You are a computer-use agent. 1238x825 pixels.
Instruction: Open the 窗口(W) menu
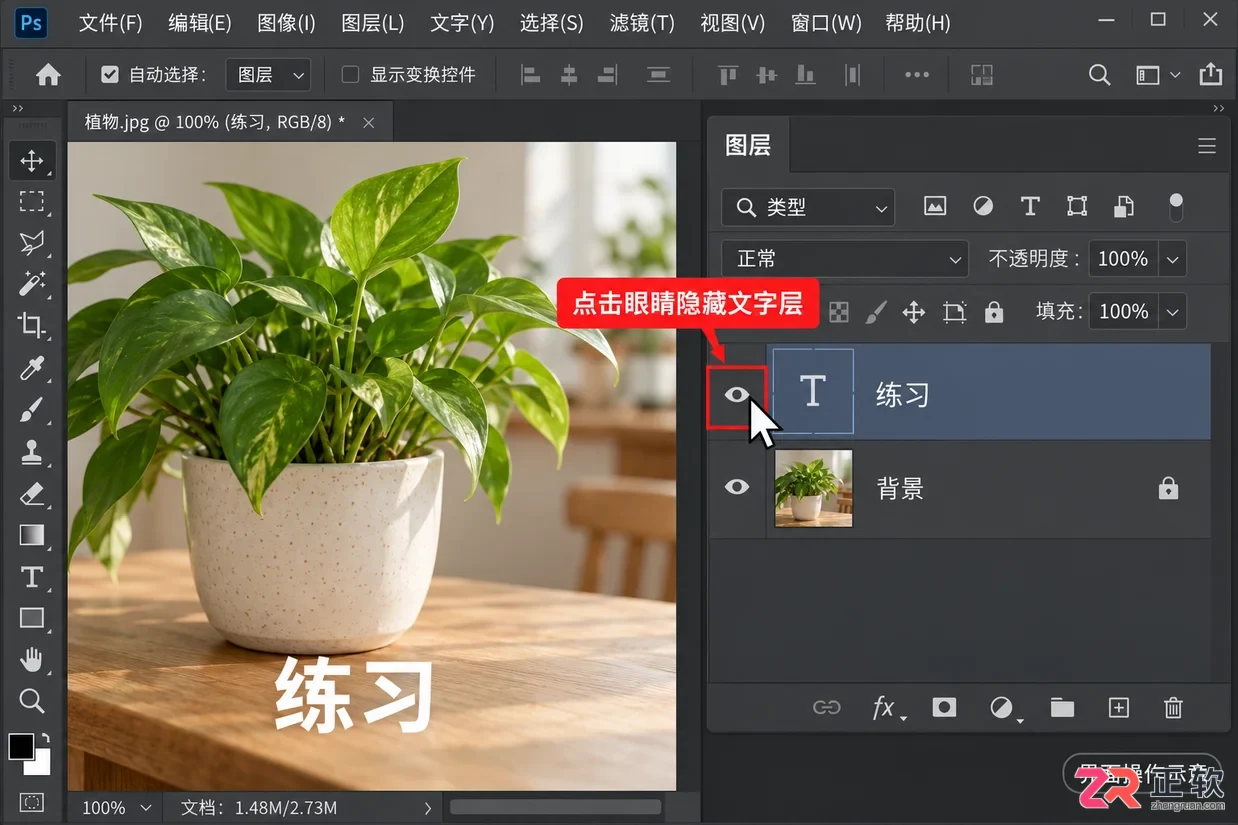(826, 22)
